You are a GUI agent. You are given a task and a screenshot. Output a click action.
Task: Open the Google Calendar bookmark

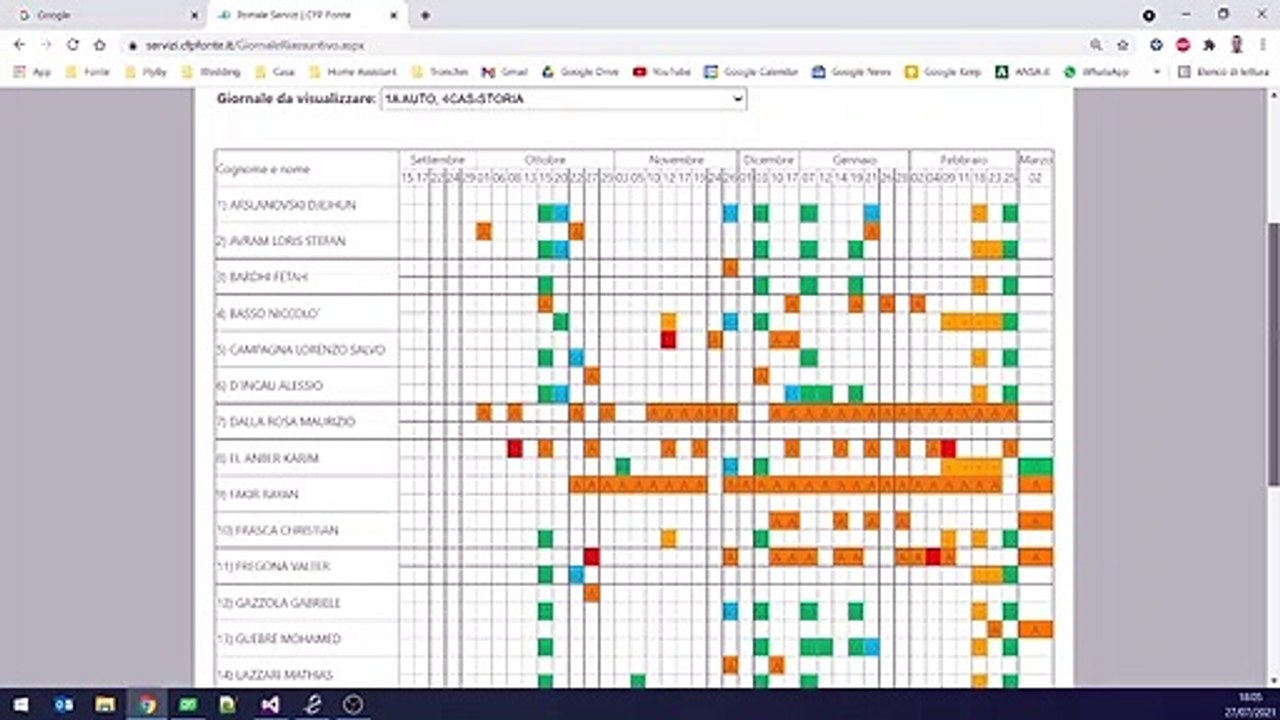751,72
